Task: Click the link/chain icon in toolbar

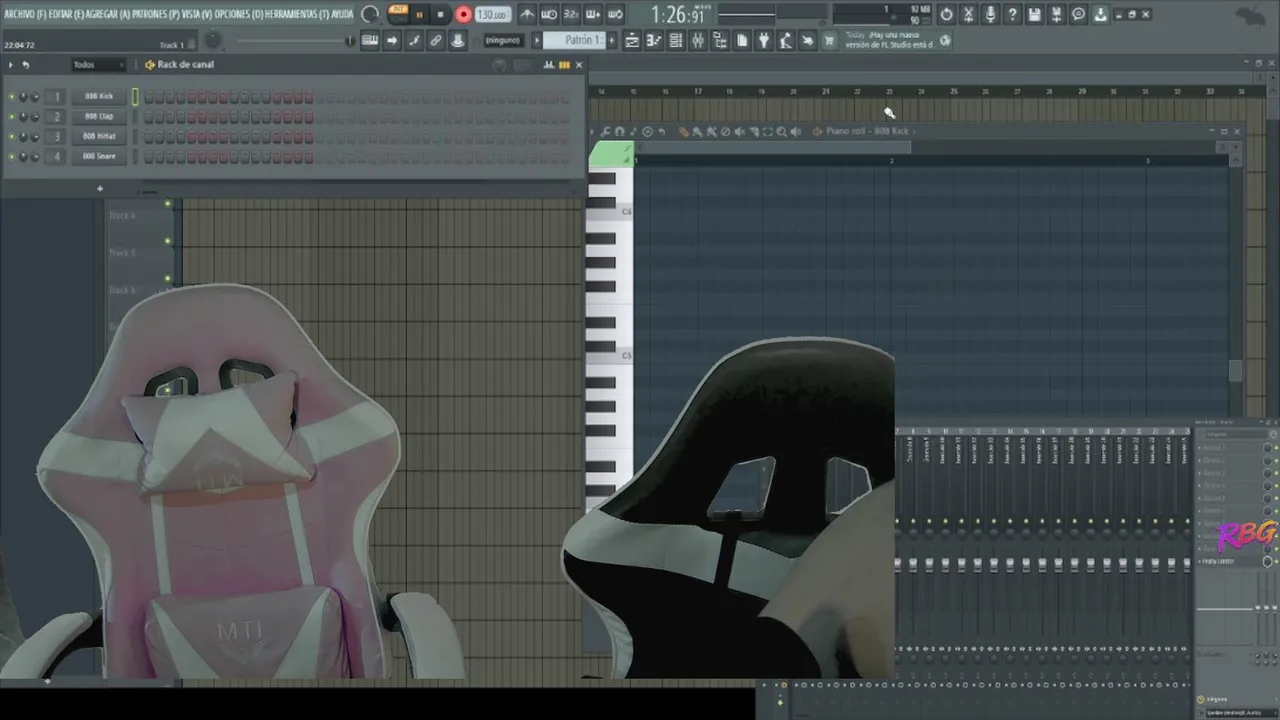Action: pyautogui.click(x=436, y=41)
